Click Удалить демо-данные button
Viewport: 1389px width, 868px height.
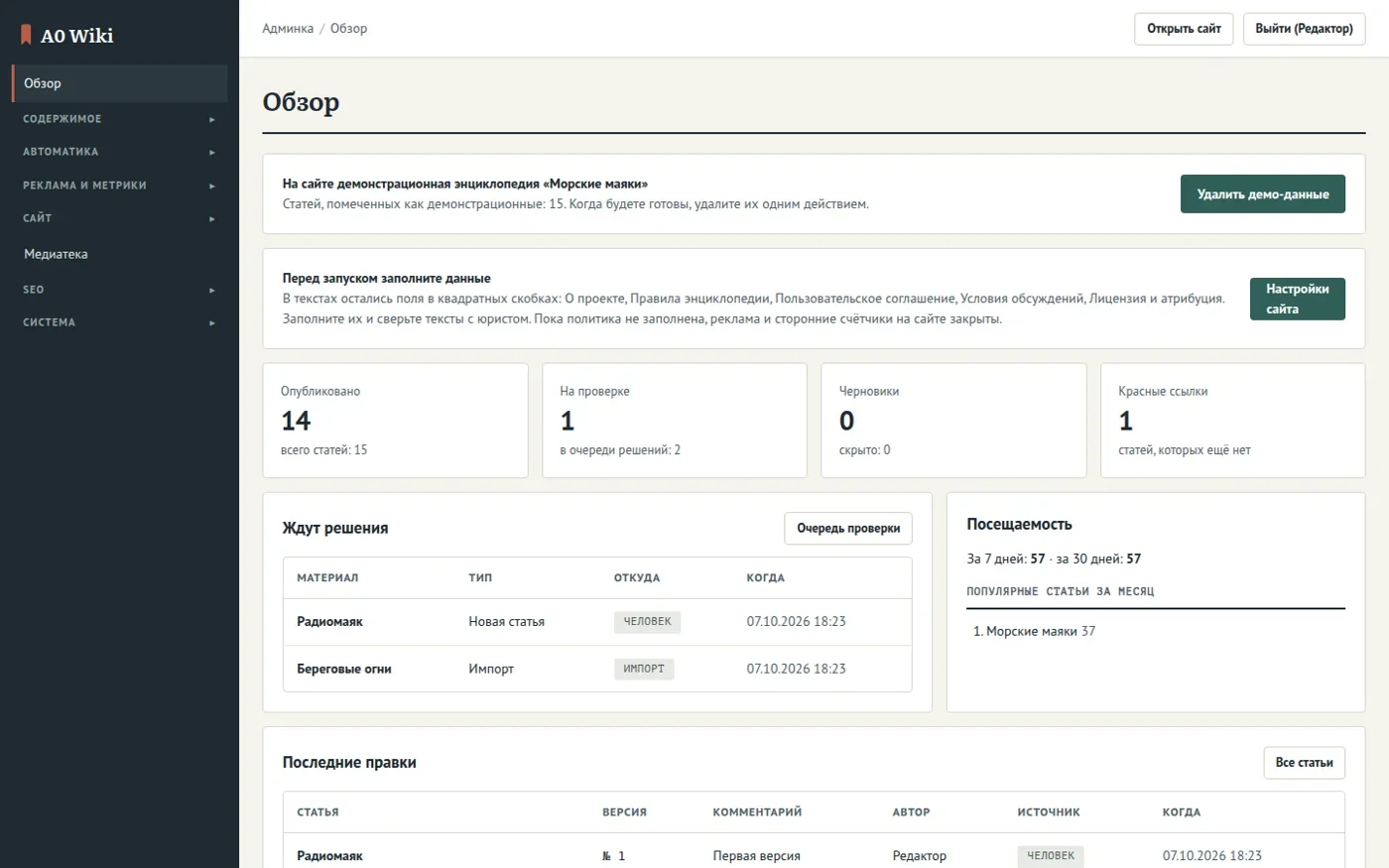pyautogui.click(x=1262, y=194)
